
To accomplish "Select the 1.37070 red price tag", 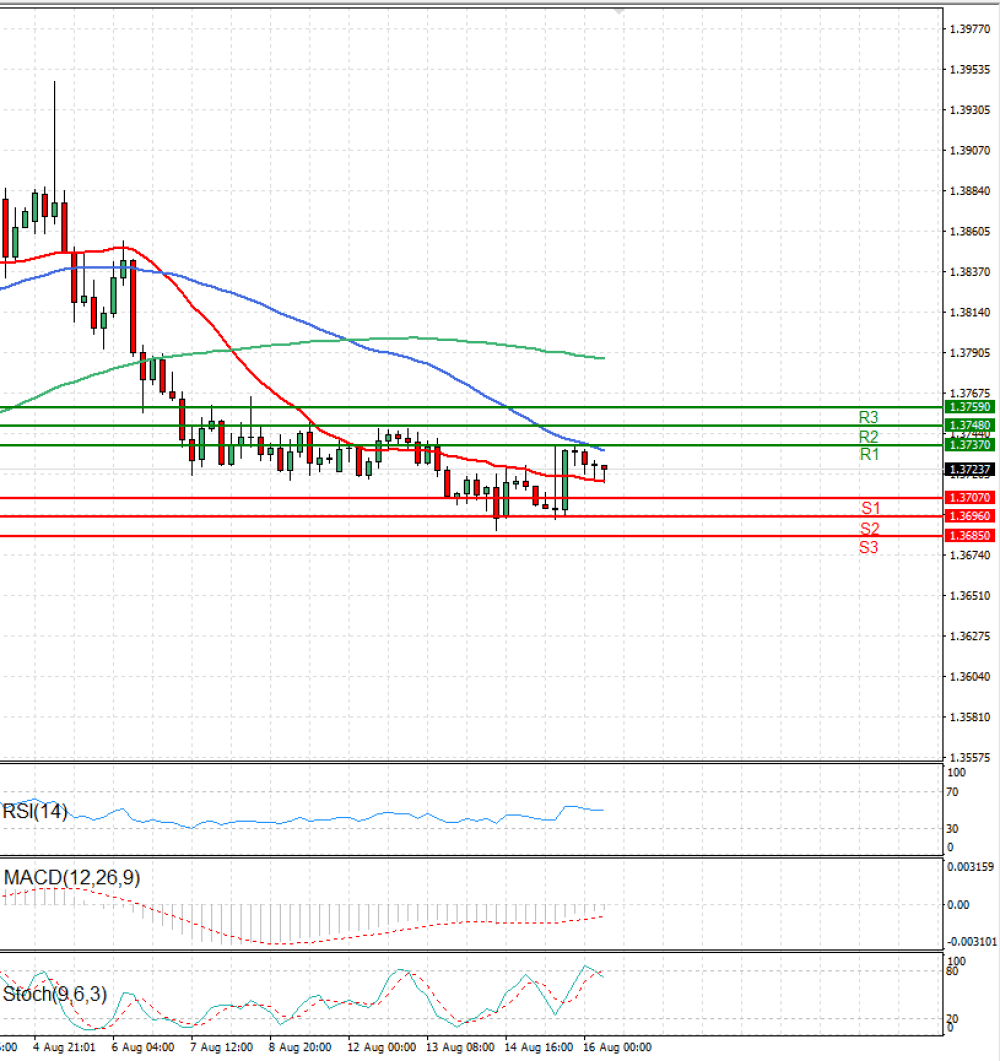I will [x=970, y=497].
